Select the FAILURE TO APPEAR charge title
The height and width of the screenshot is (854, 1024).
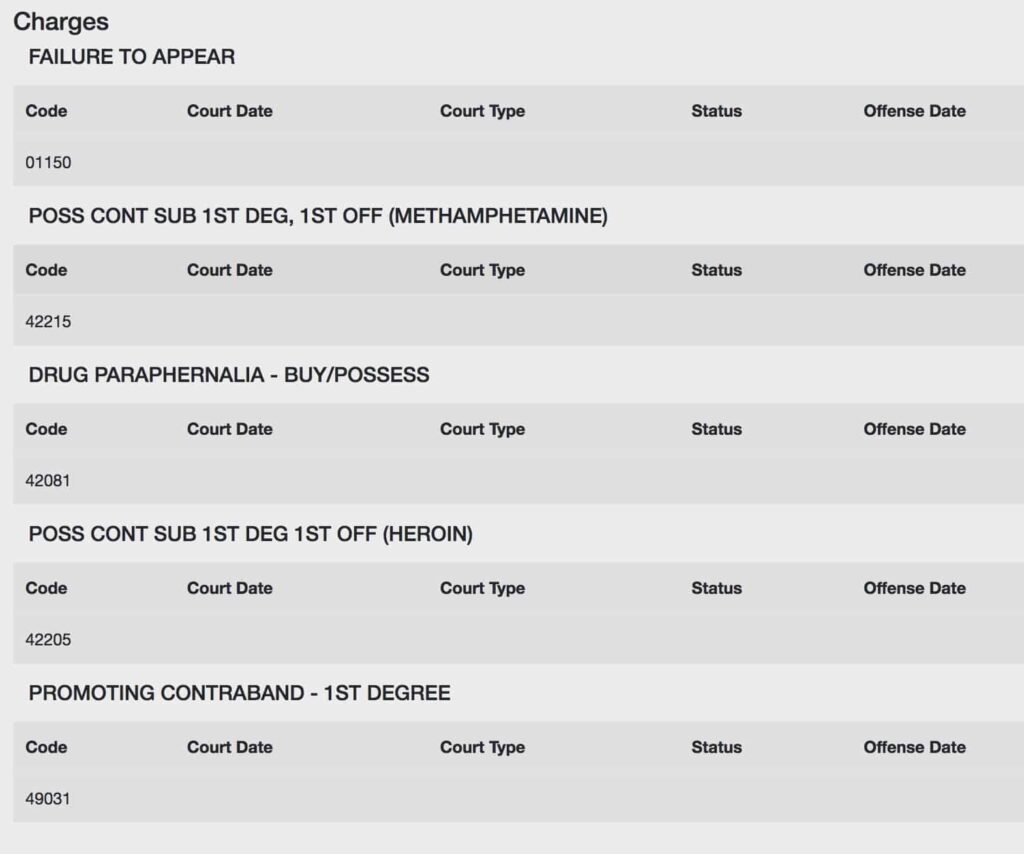tap(131, 57)
